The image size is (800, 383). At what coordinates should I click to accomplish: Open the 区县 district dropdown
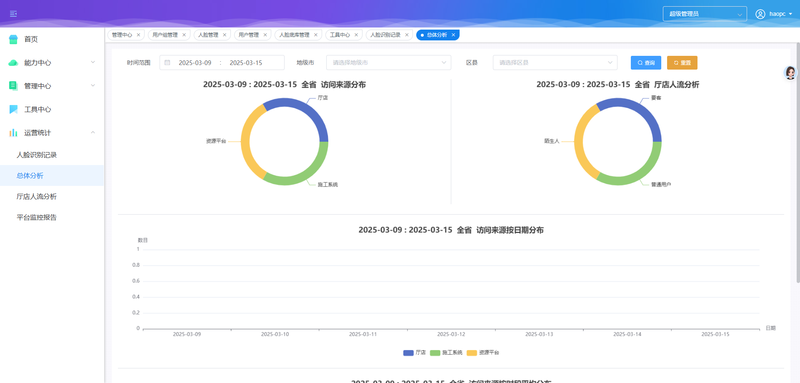(555, 63)
